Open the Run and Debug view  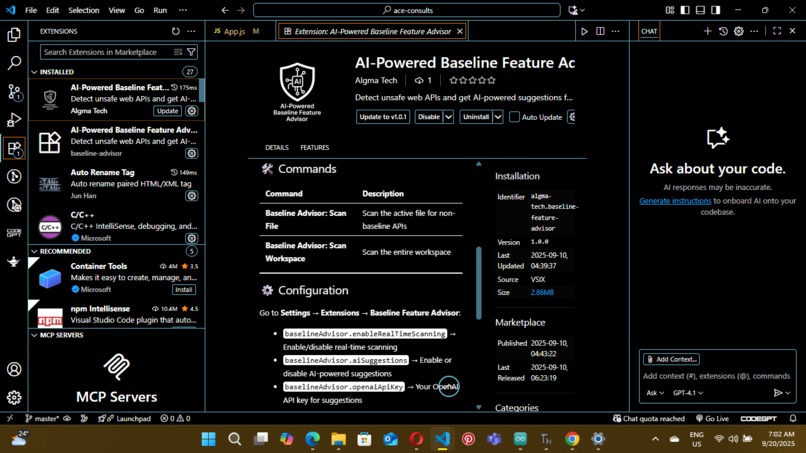click(x=14, y=120)
